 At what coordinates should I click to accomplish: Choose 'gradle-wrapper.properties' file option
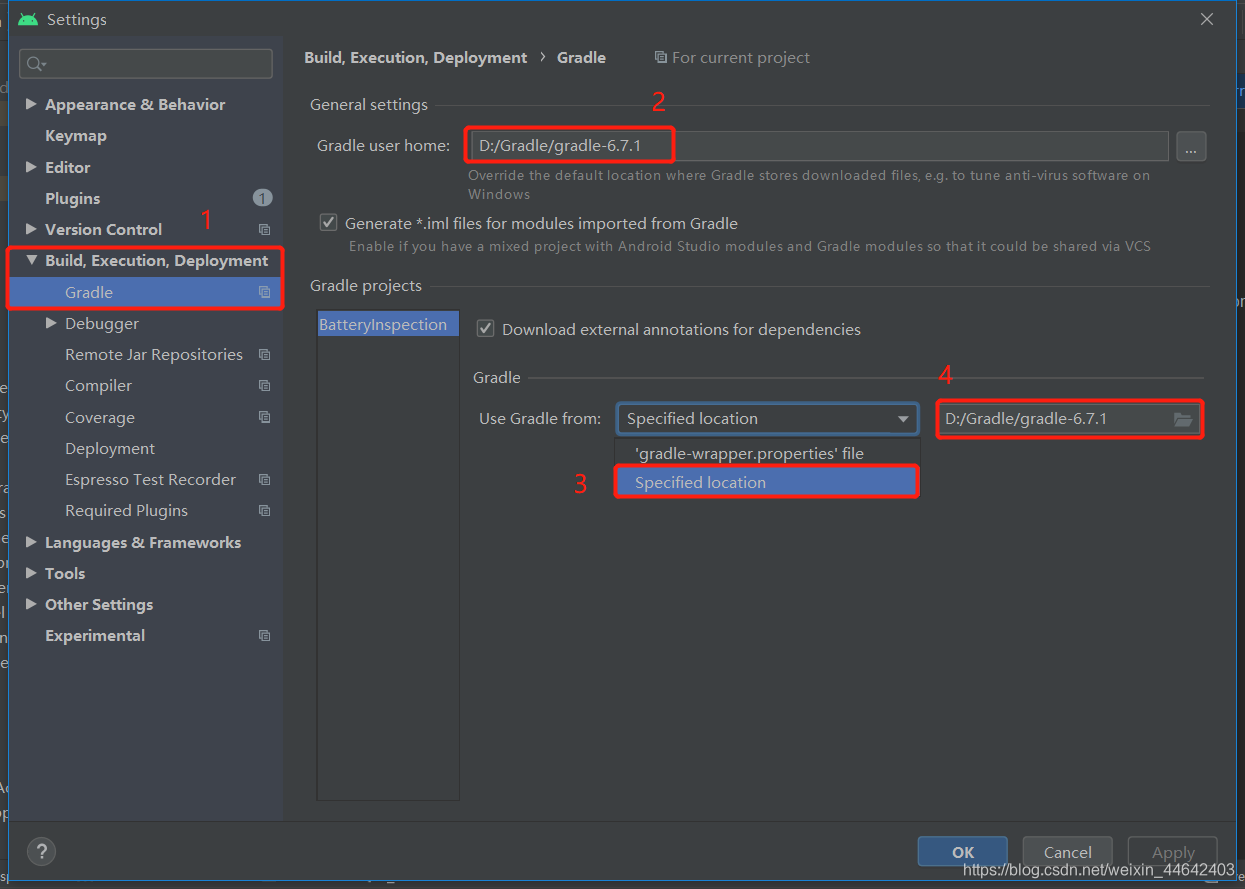[x=767, y=453]
